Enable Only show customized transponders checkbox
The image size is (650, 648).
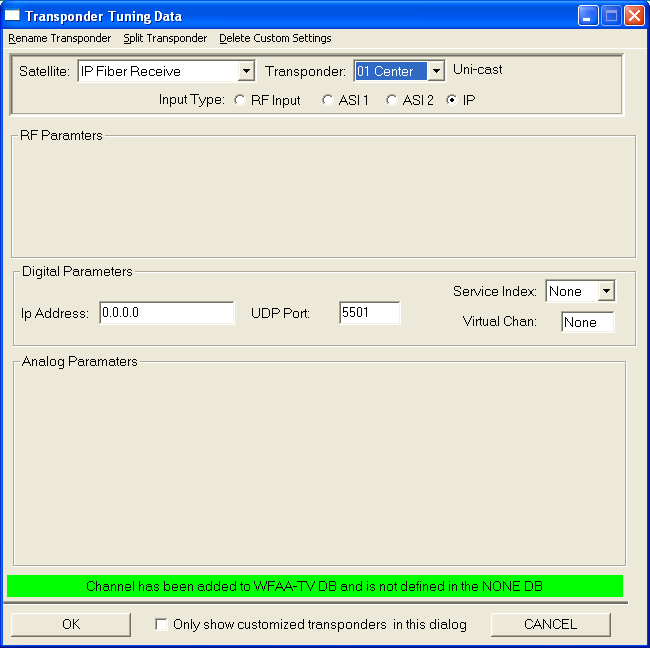(x=161, y=625)
